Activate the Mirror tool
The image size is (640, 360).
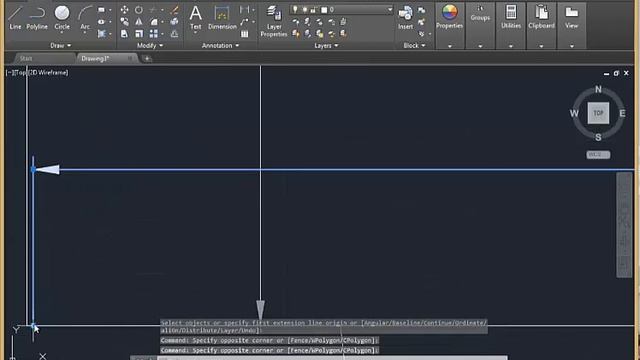click(x=139, y=21)
